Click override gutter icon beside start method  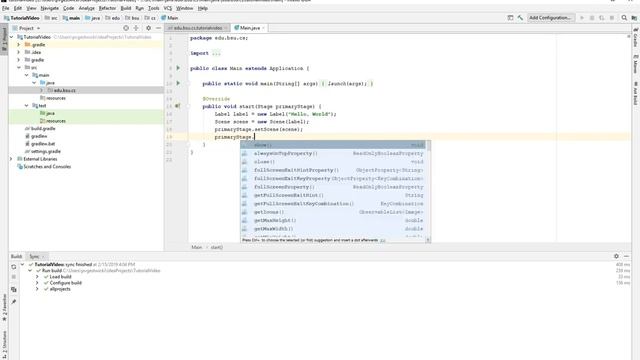coord(178,106)
